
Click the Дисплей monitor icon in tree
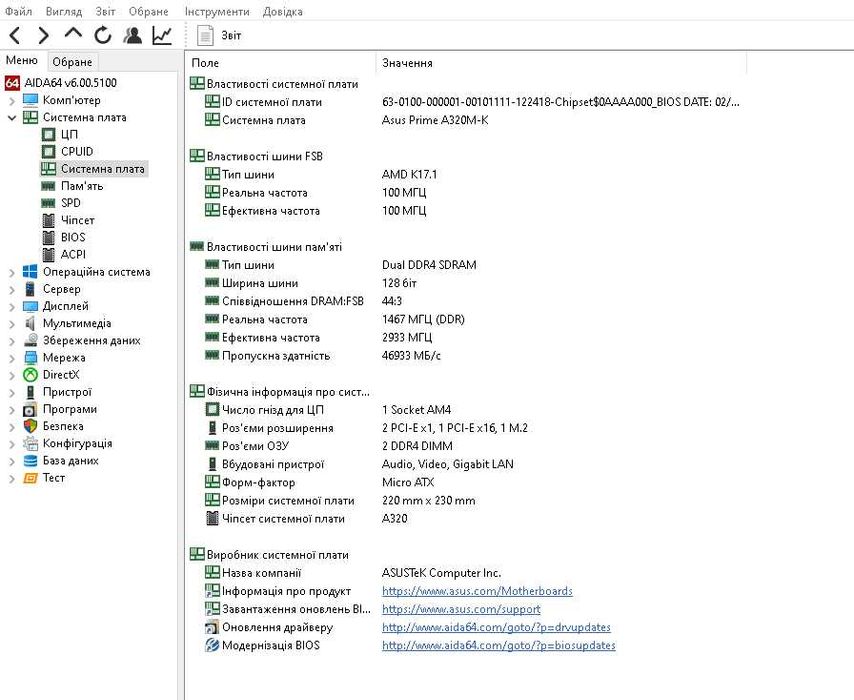pos(30,306)
